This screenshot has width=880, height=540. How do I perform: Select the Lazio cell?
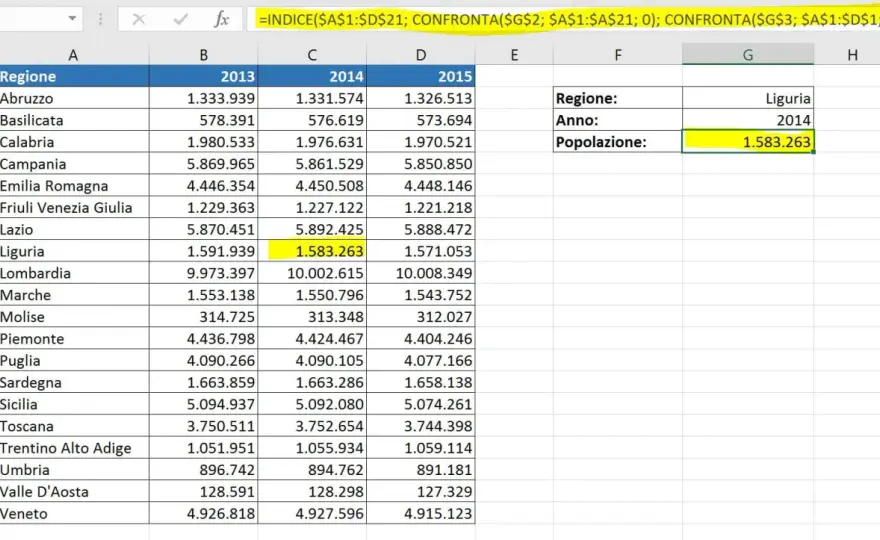click(75, 230)
